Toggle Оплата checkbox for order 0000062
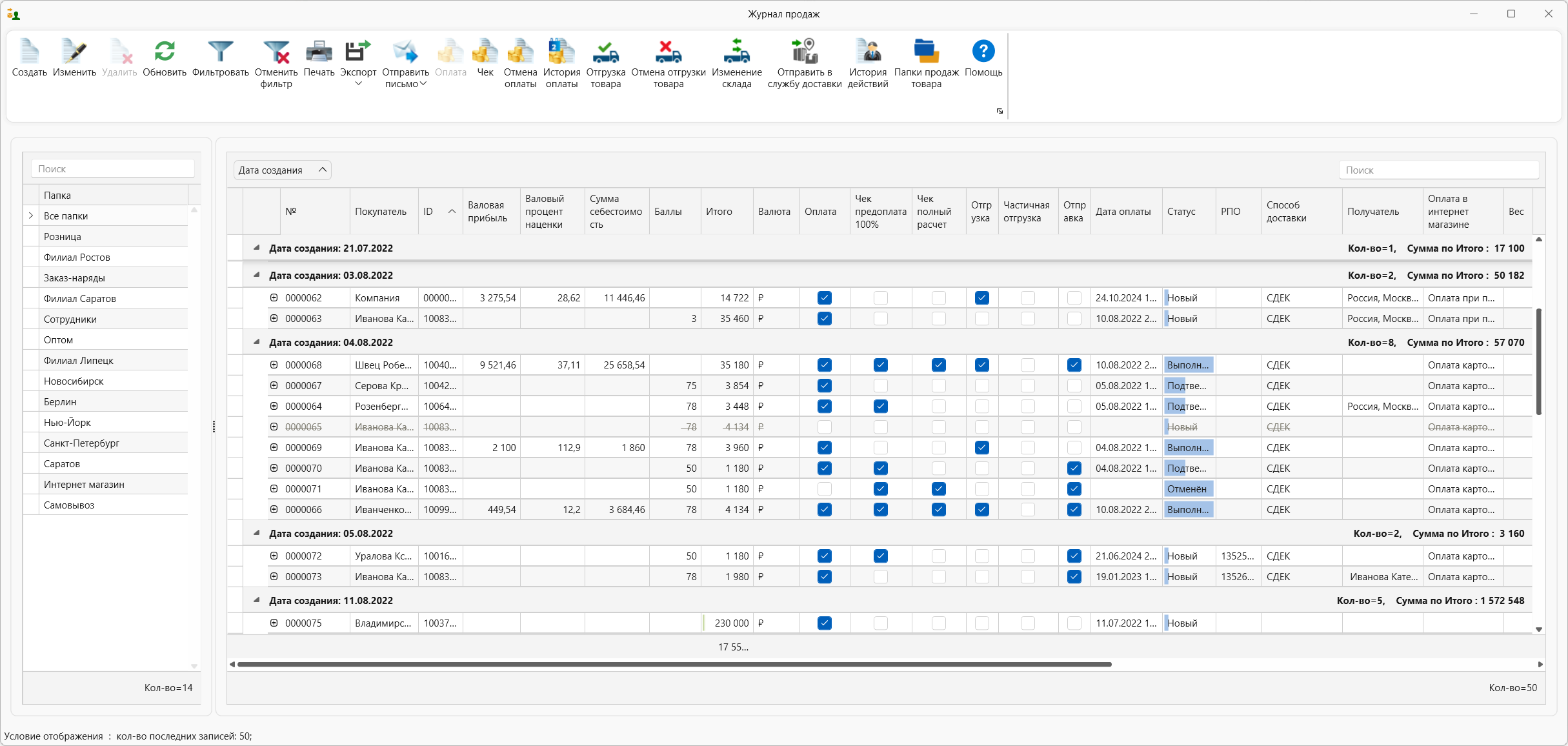 click(x=824, y=297)
